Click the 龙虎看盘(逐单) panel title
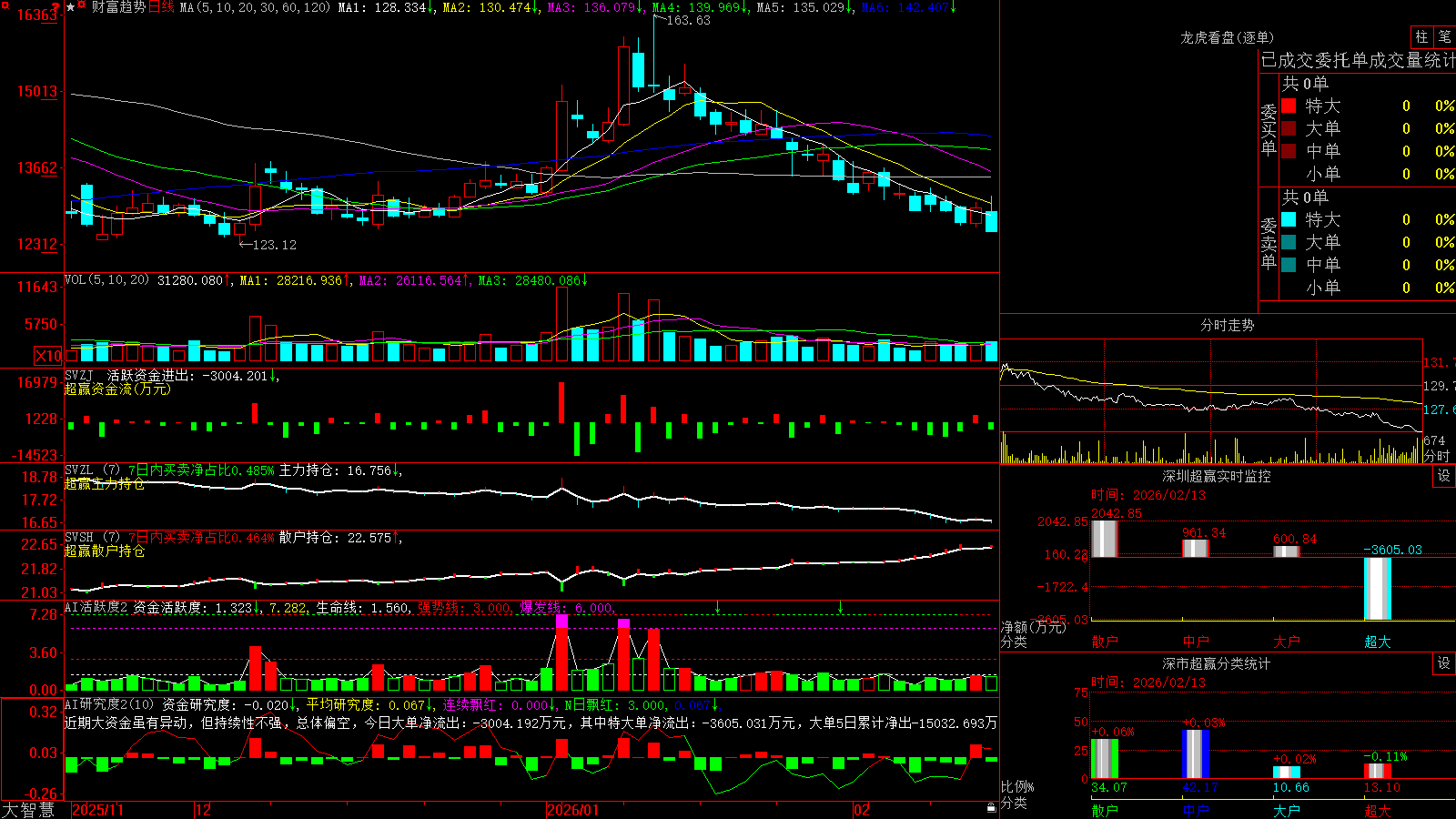 [x=1227, y=37]
